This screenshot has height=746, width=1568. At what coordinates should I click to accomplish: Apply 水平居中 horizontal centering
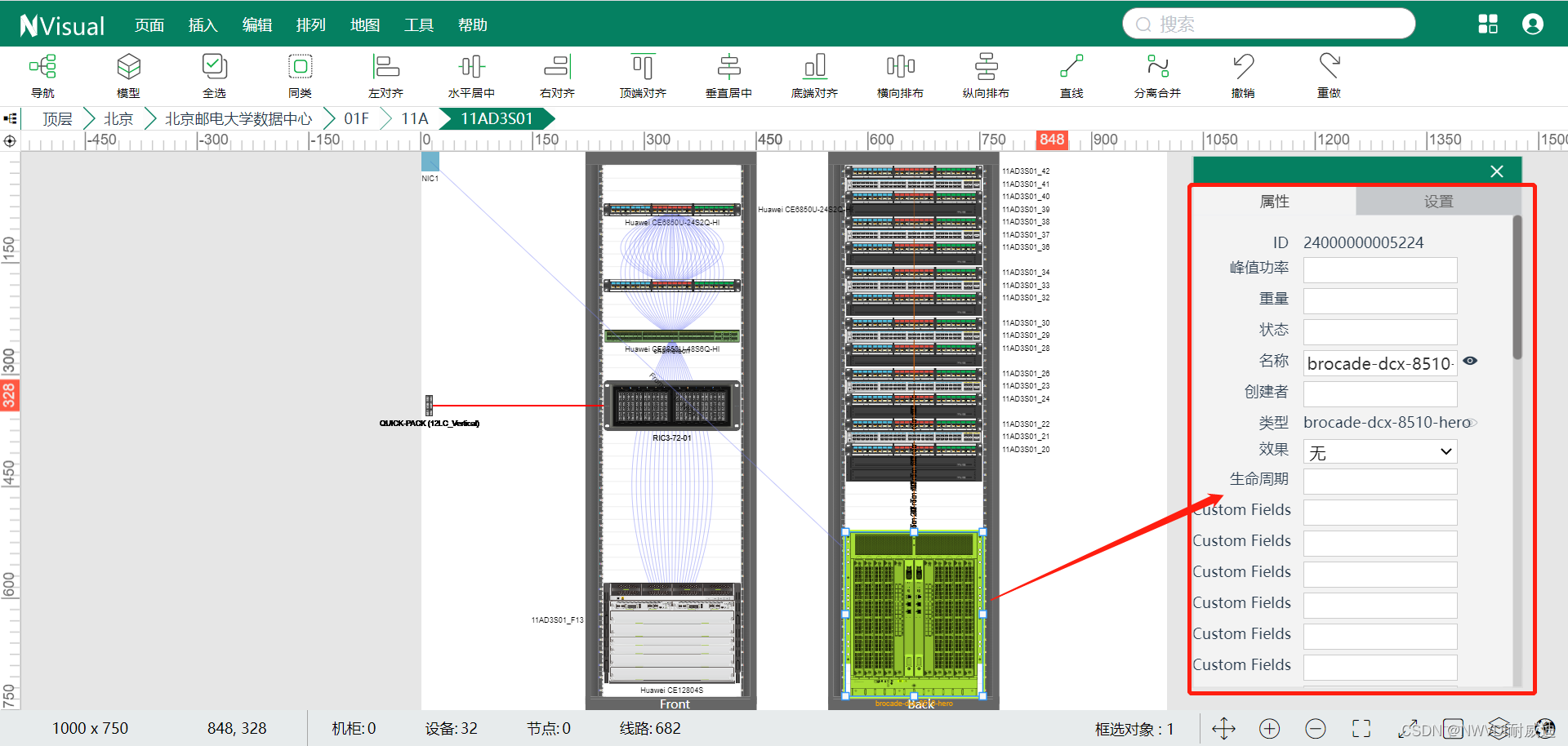point(471,75)
